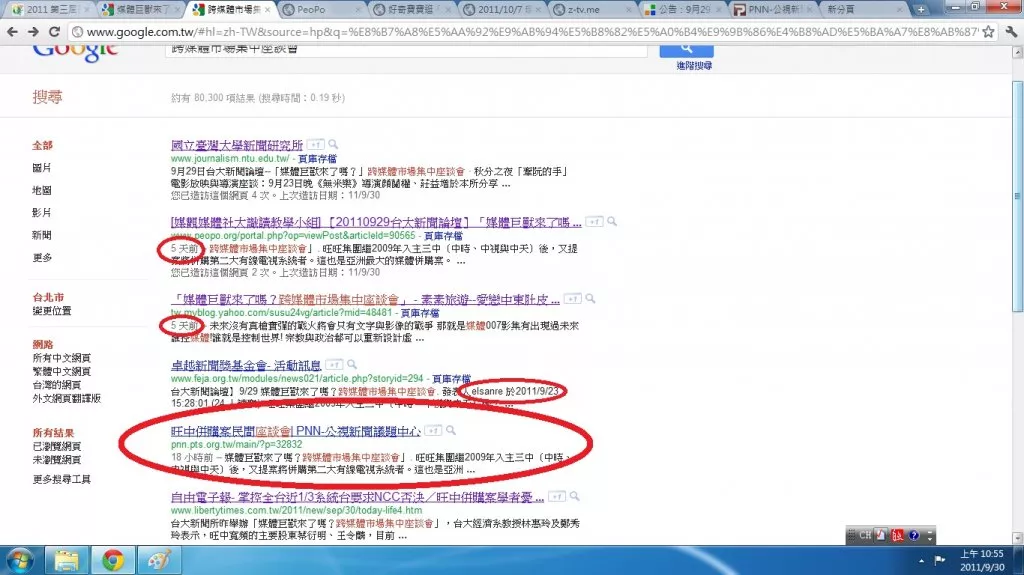Image resolution: width=1024 pixels, height=575 pixels.
Task: Select 繁體中文網頁 filter
Action: (61, 371)
